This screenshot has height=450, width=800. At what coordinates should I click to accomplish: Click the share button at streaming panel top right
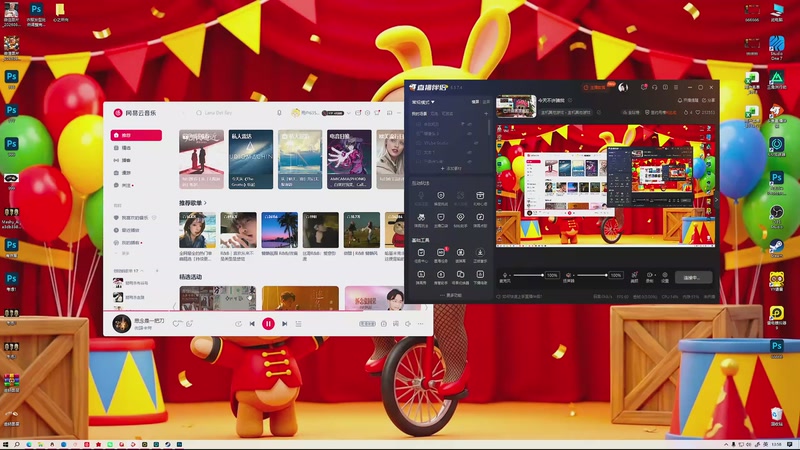click(709, 101)
